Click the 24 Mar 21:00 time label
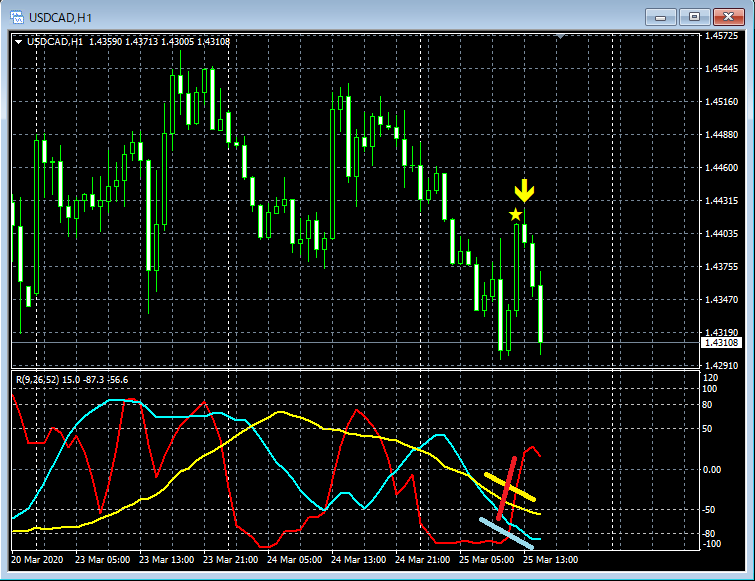The width and height of the screenshot is (755, 581). coord(423,560)
